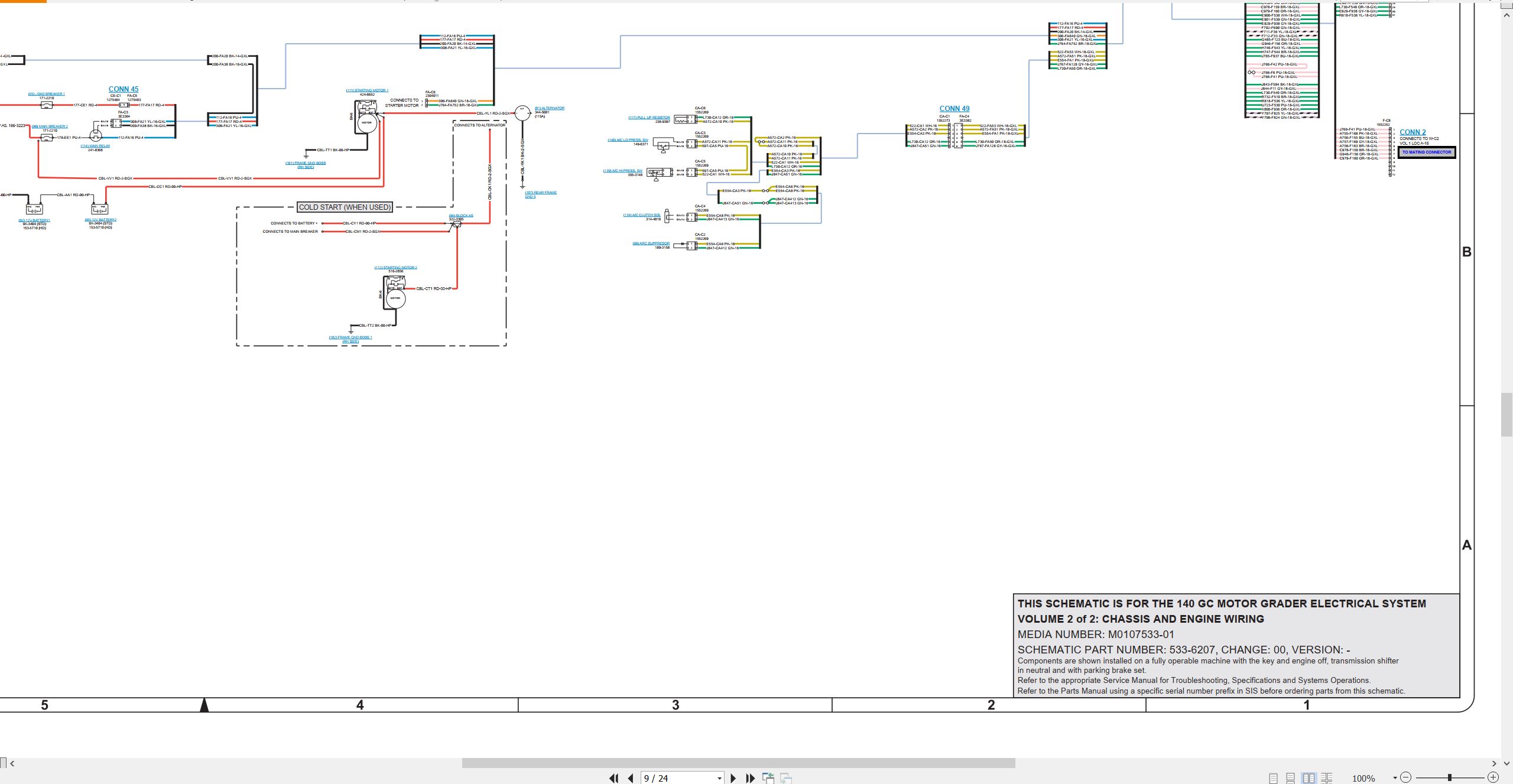Click the TO MATING CONNECTOR button

click(x=1427, y=152)
